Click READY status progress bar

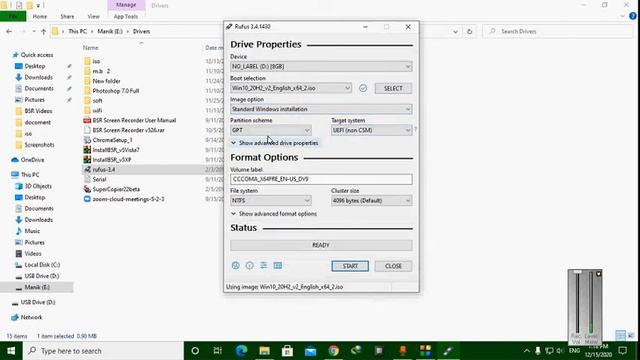tap(321, 245)
